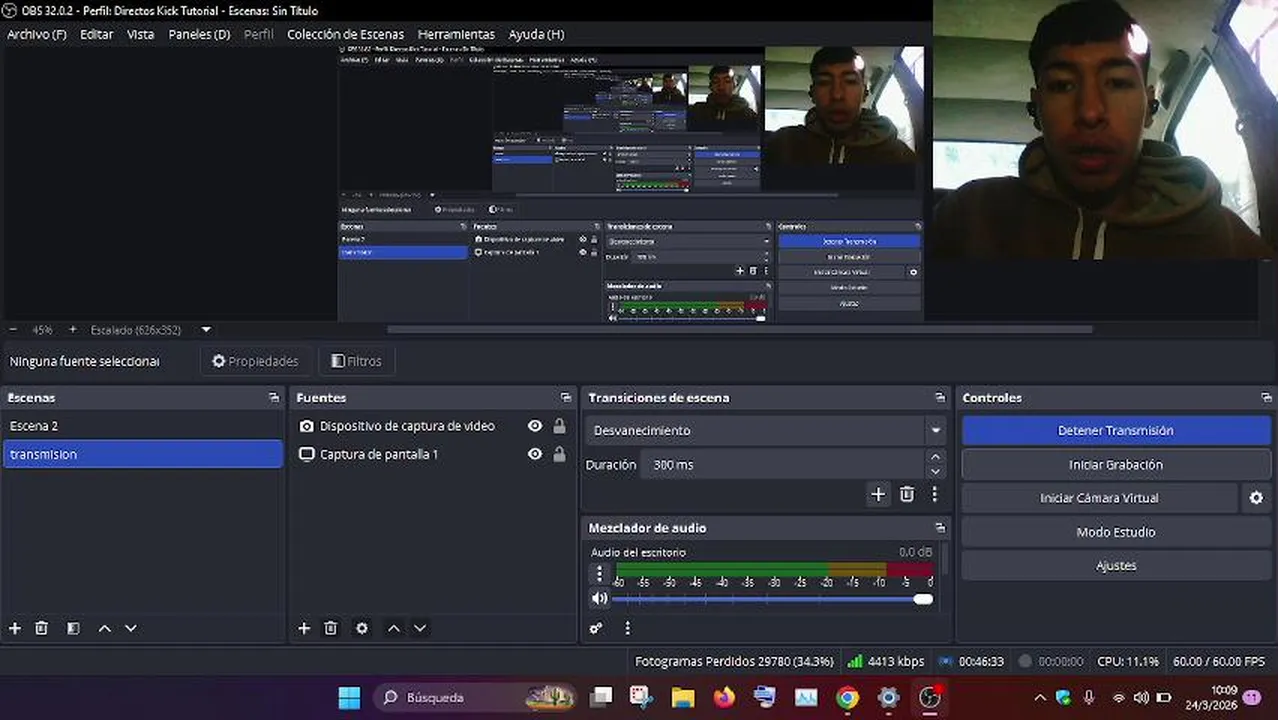Increase transition duration with up arrow
The height and width of the screenshot is (720, 1278).
pyautogui.click(x=935, y=457)
